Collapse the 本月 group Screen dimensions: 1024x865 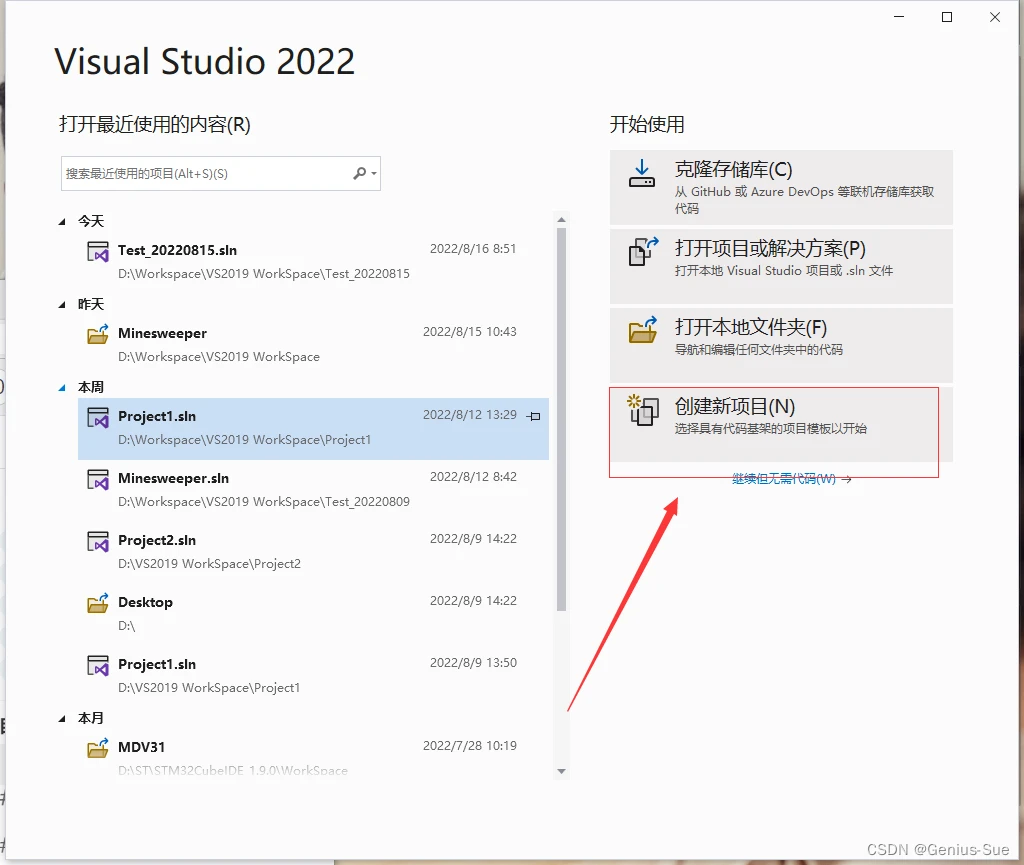[62, 719]
